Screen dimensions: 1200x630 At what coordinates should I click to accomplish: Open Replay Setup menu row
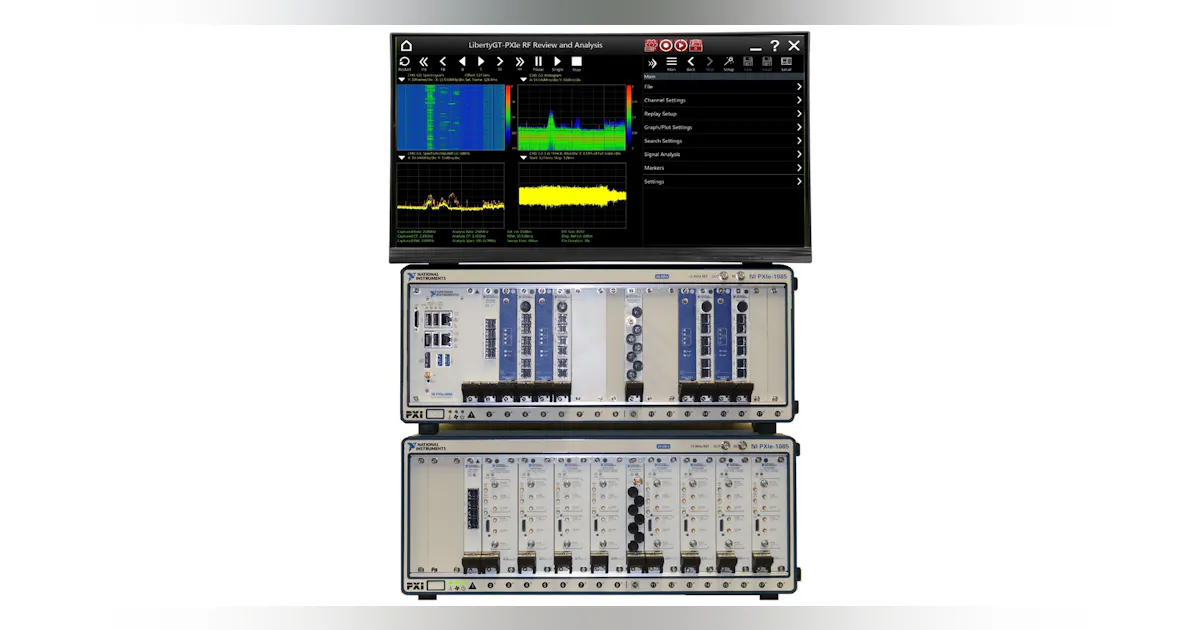723,114
